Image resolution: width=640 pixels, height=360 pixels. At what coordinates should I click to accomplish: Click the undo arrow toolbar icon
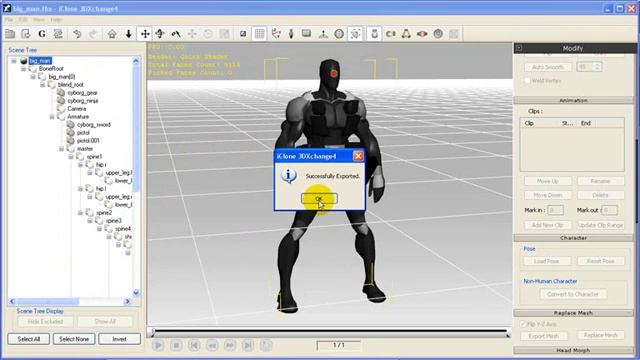pos(77,34)
